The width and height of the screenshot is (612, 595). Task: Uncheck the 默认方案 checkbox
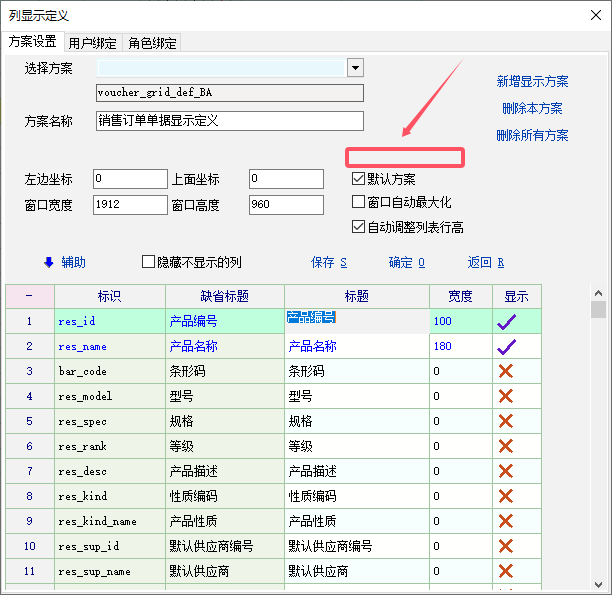[x=358, y=179]
